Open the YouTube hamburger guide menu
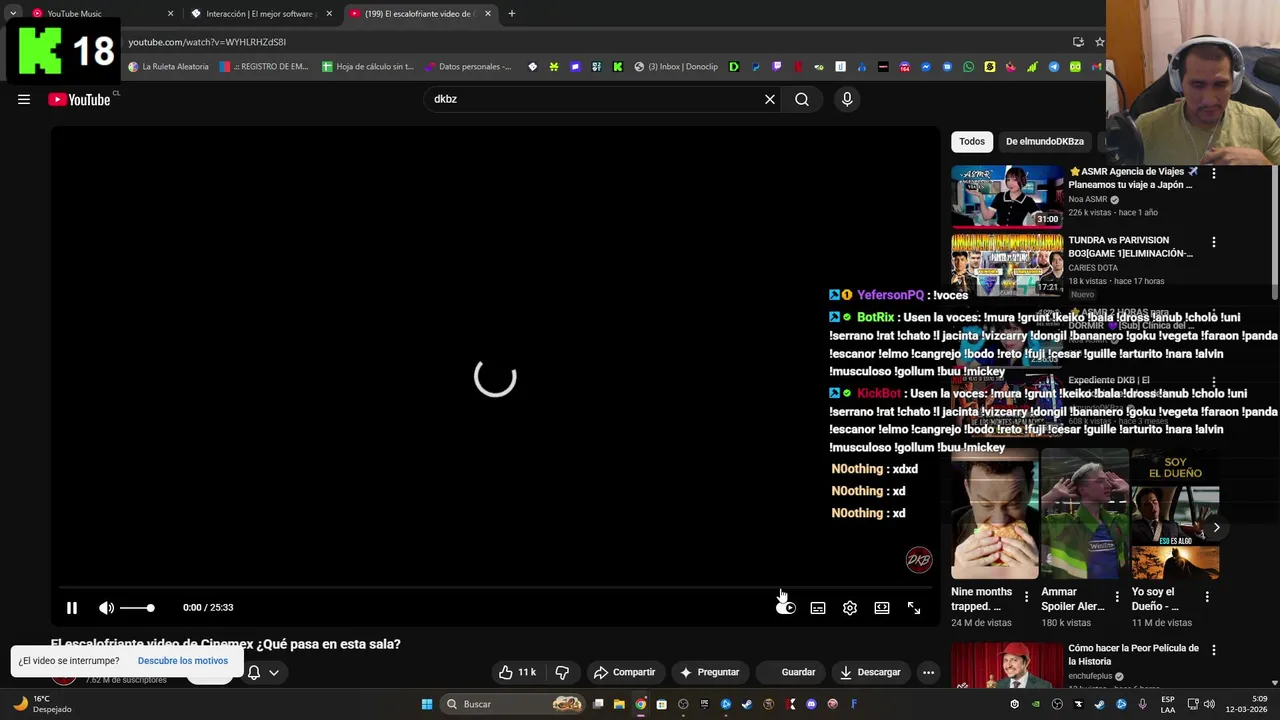 pyautogui.click(x=24, y=99)
